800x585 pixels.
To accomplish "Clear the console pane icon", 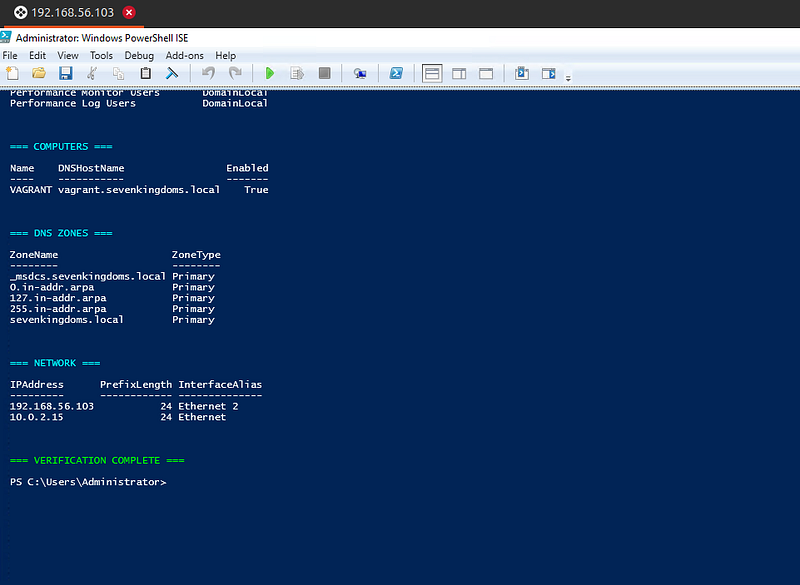I will [172, 73].
